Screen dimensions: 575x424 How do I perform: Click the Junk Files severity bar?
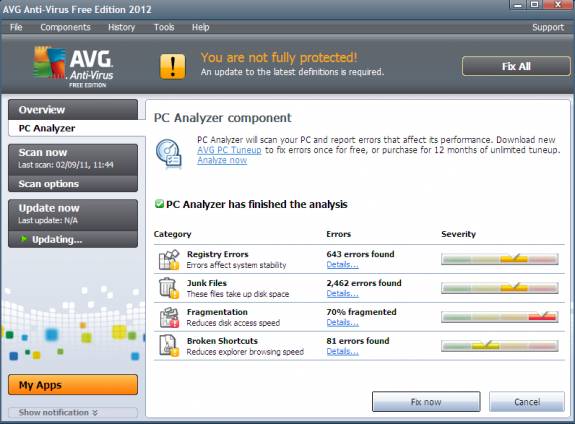[500, 288]
